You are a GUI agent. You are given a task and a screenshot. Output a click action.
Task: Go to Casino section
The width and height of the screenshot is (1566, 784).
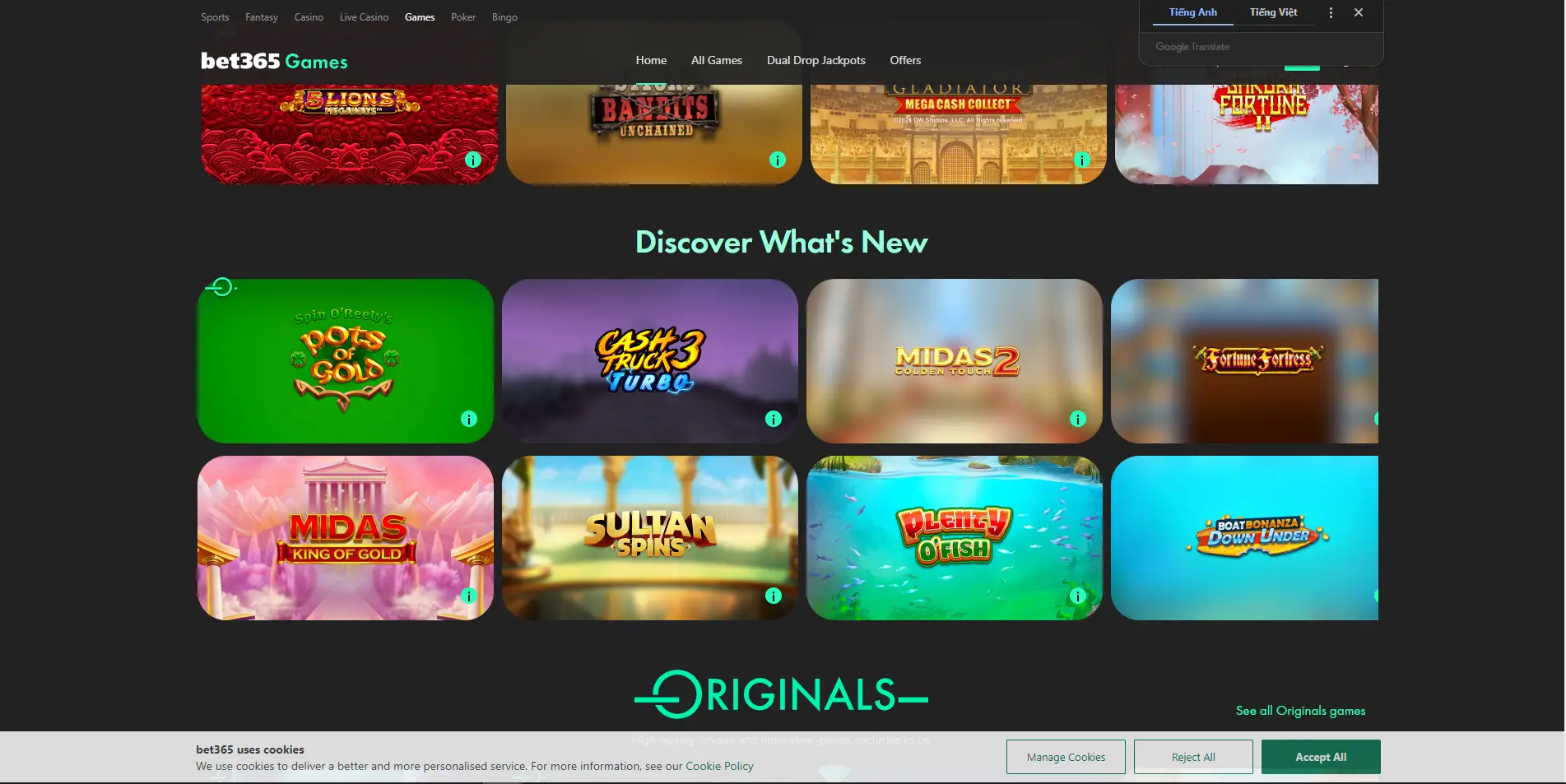pyautogui.click(x=309, y=17)
